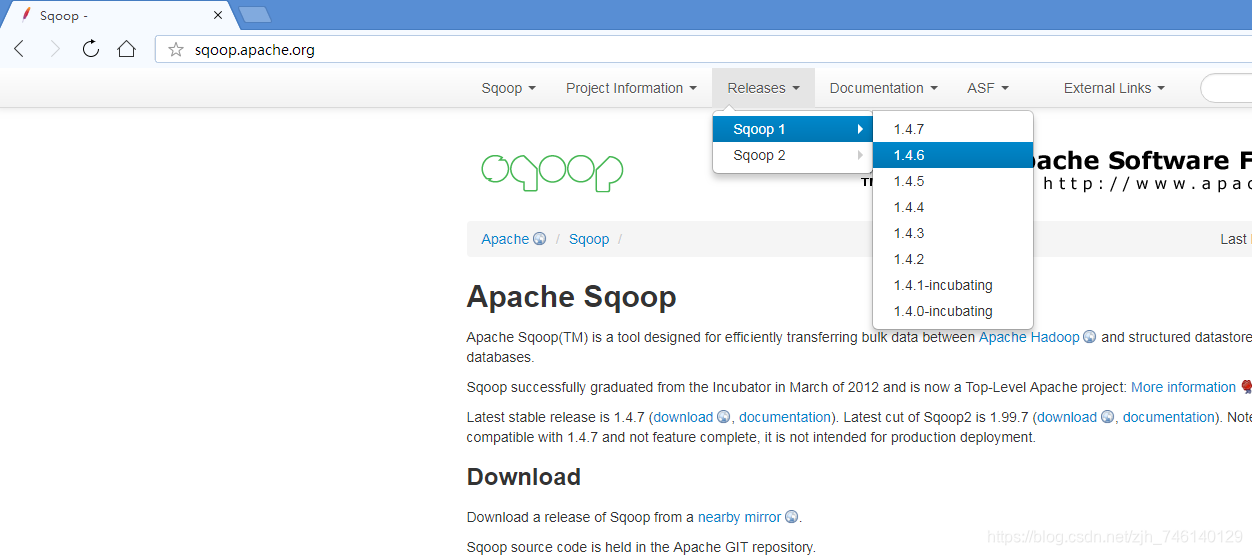Select release 1.4.6
Viewport: 1252px width, 555px height.
953,155
